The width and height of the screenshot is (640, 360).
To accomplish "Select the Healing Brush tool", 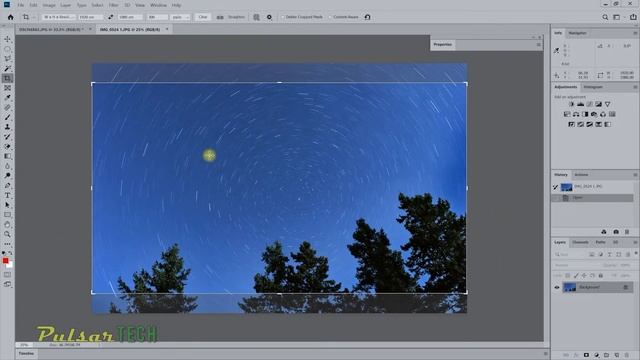I will (7, 108).
